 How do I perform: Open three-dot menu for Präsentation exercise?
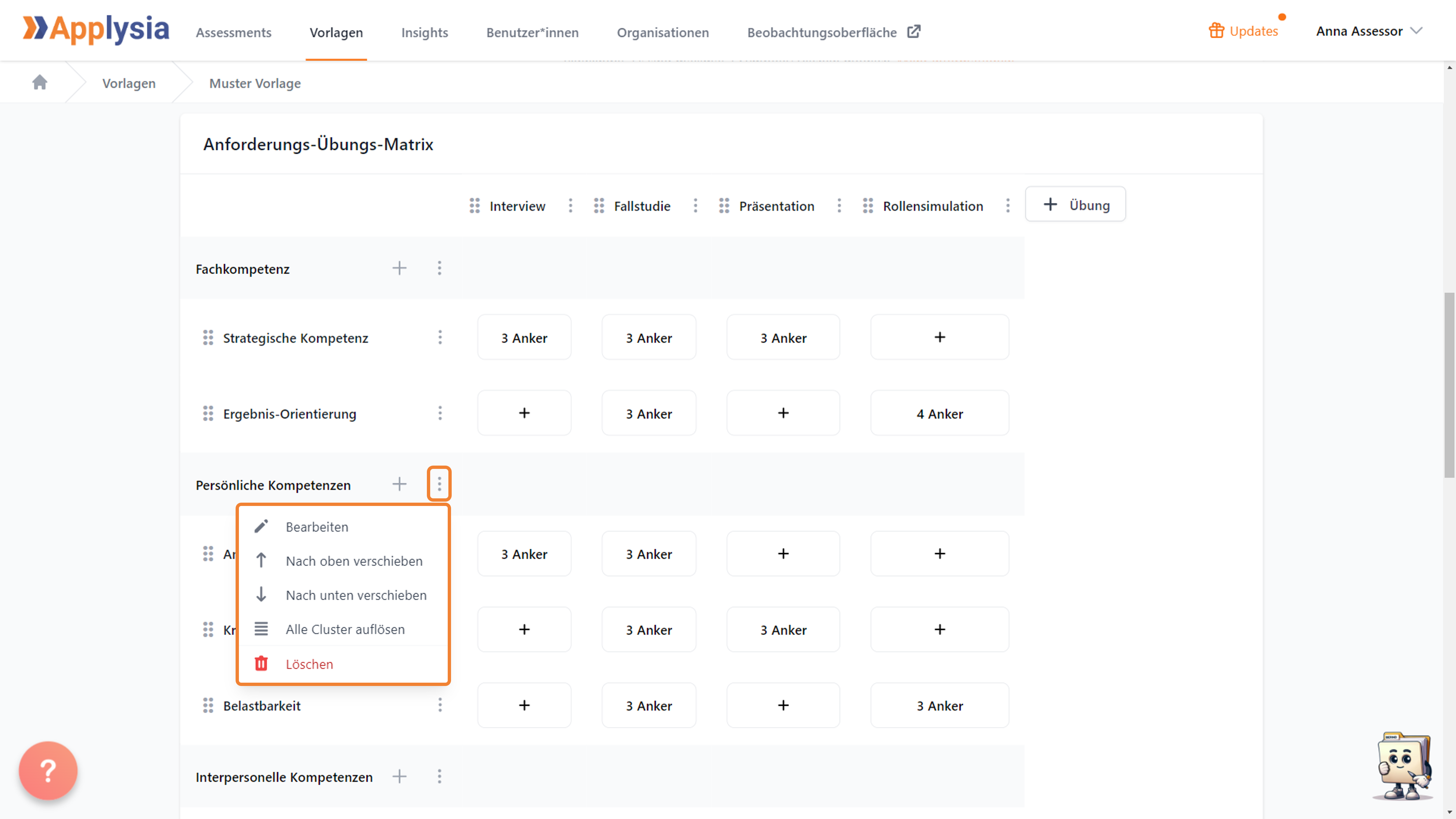coord(839,206)
